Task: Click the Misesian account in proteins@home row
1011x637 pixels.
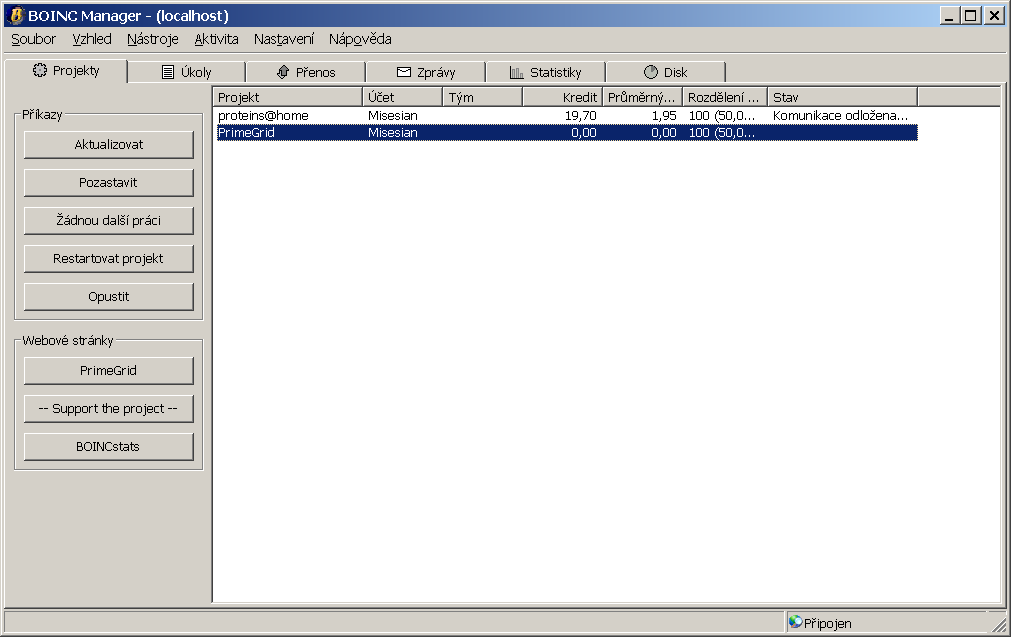Action: [393, 115]
